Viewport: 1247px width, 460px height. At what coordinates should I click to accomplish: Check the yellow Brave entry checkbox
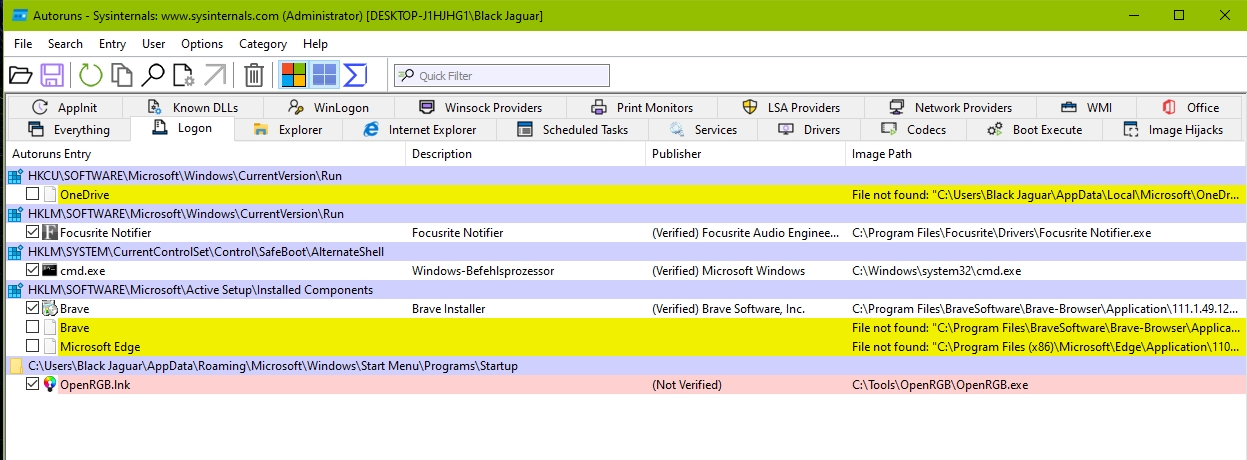[33, 328]
